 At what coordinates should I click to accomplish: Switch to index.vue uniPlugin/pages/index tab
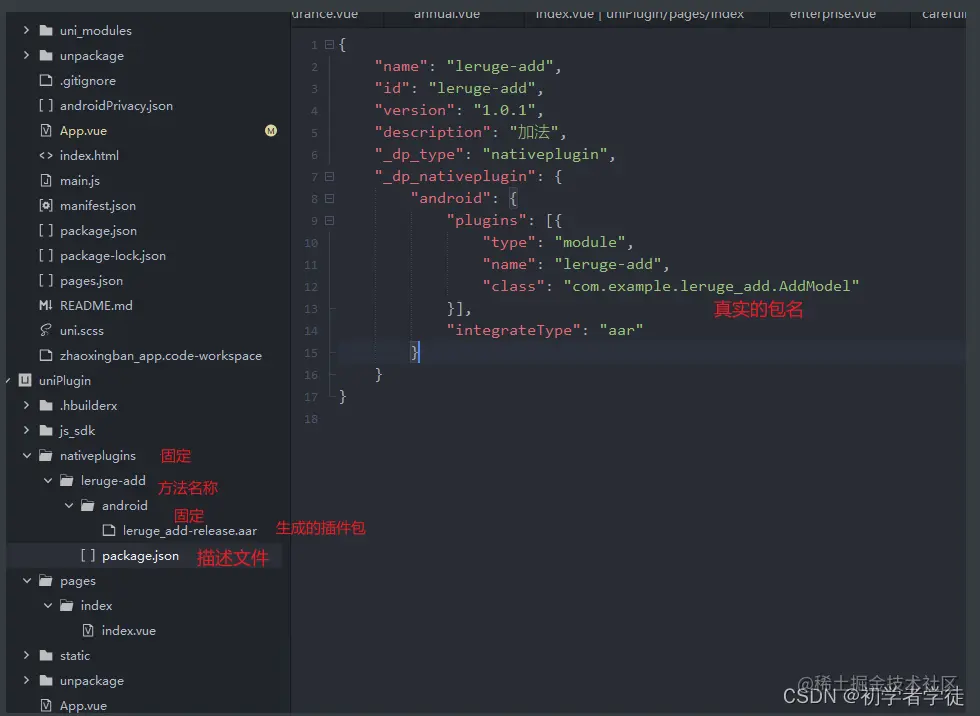[640, 14]
